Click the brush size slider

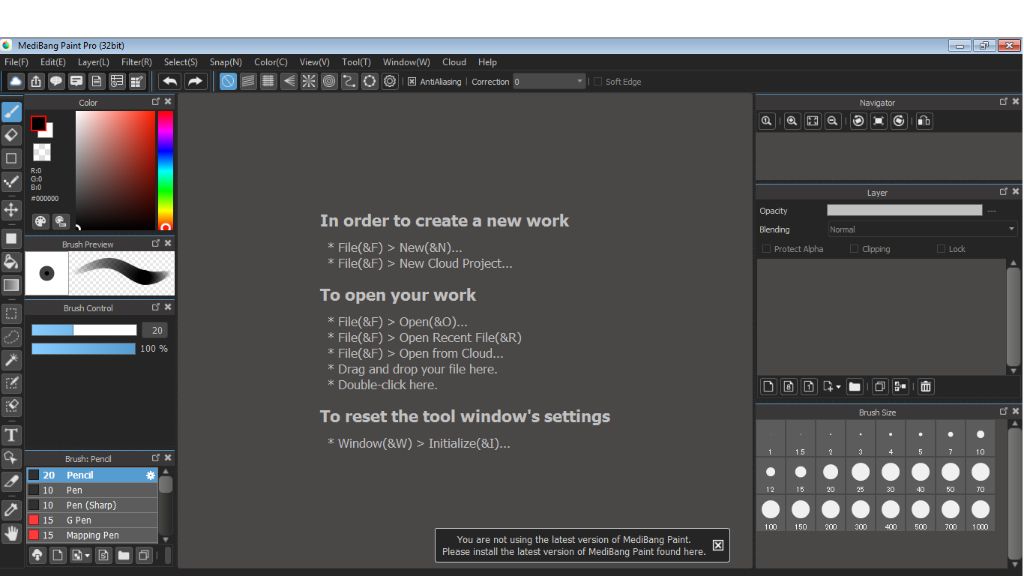pos(84,330)
